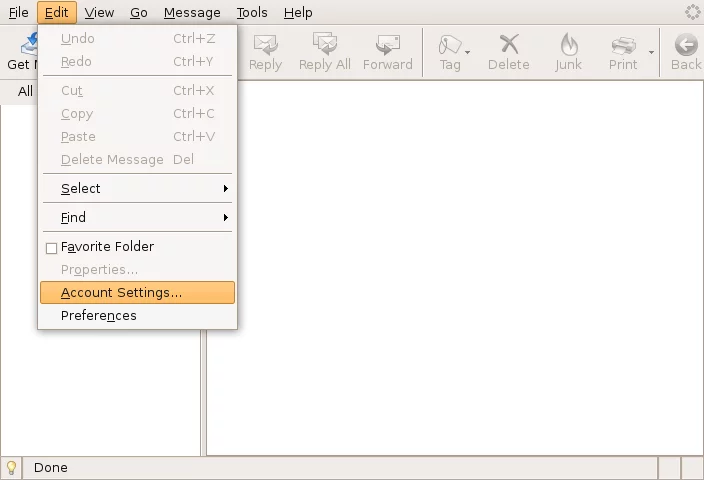The height and width of the screenshot is (480, 704).
Task: Click the Back navigation arrow icon
Action: tap(686, 44)
